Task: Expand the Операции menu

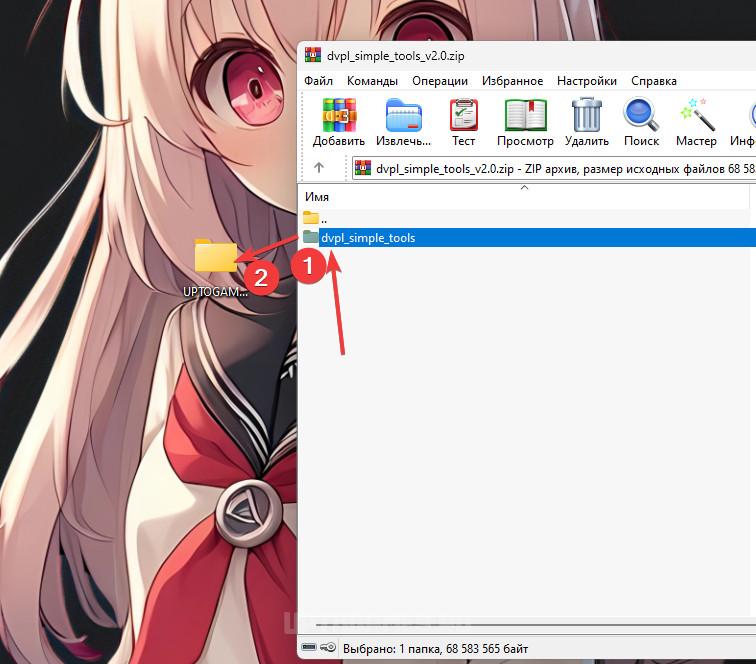Action: tap(439, 81)
